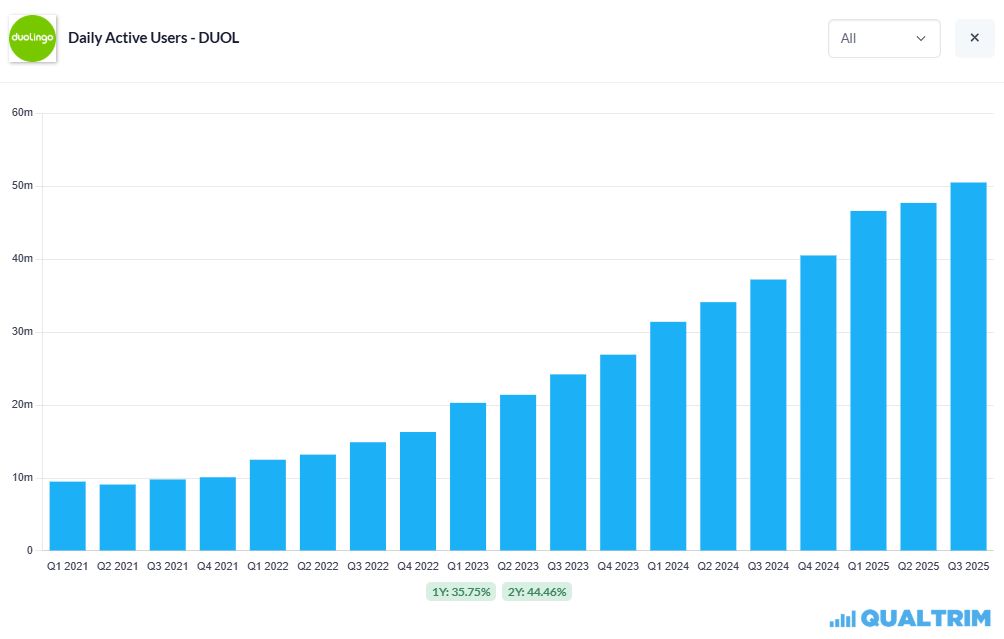Click the Qualtrim logo watermark
Viewport: 1004px width, 639px height.
click(x=910, y=619)
